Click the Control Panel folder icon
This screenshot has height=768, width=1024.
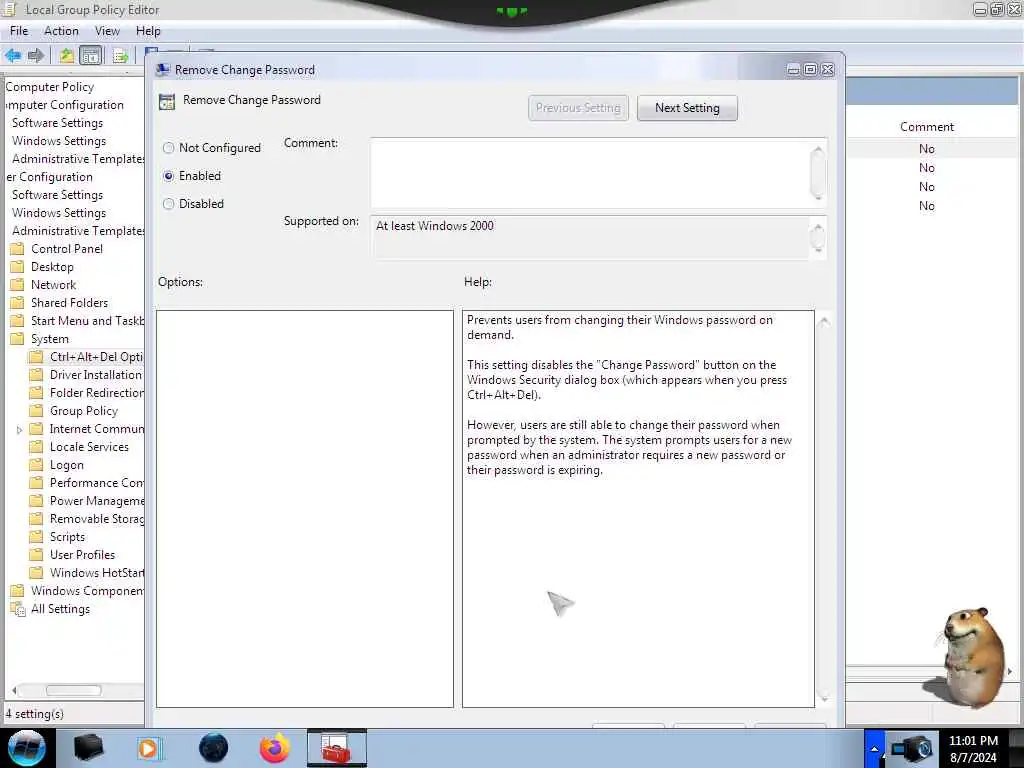[18, 249]
